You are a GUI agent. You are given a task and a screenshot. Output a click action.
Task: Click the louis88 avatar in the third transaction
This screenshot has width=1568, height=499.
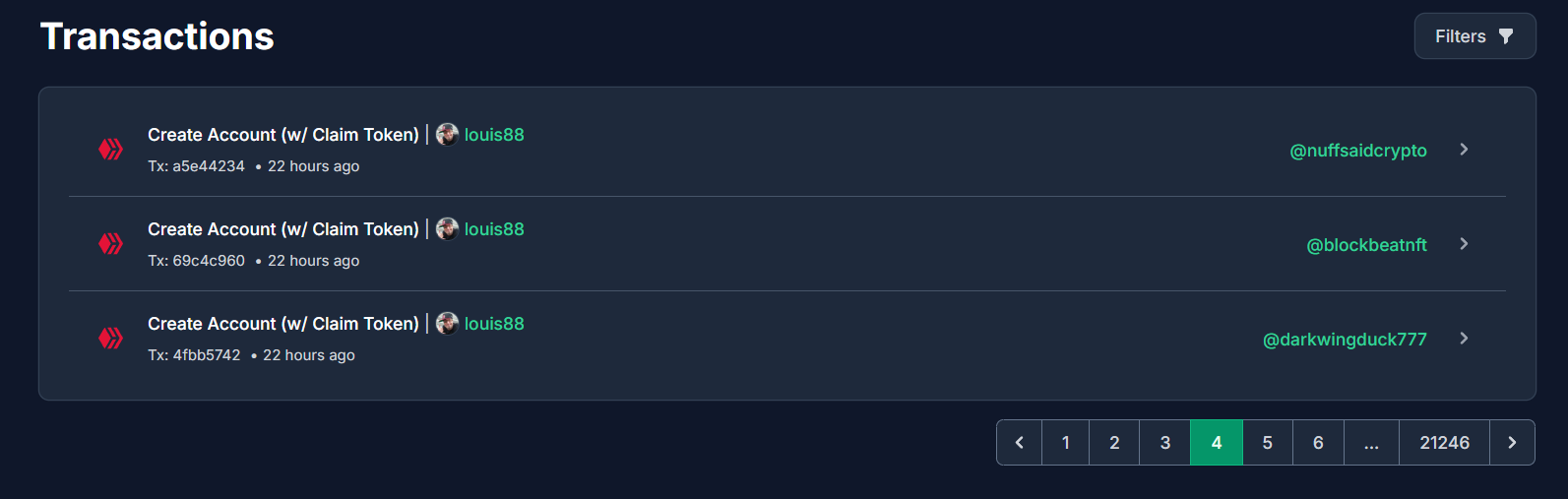[447, 324]
